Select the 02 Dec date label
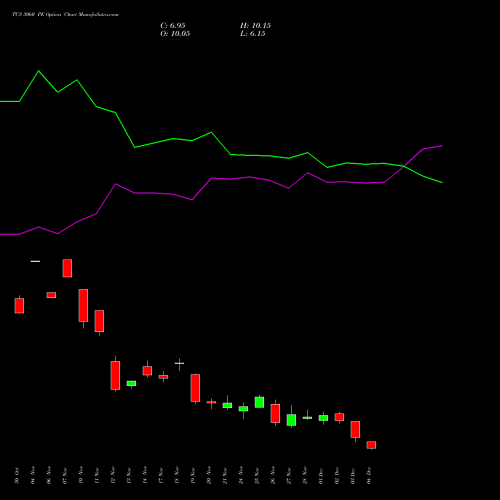This screenshot has height=500, width=500. coord(337,476)
